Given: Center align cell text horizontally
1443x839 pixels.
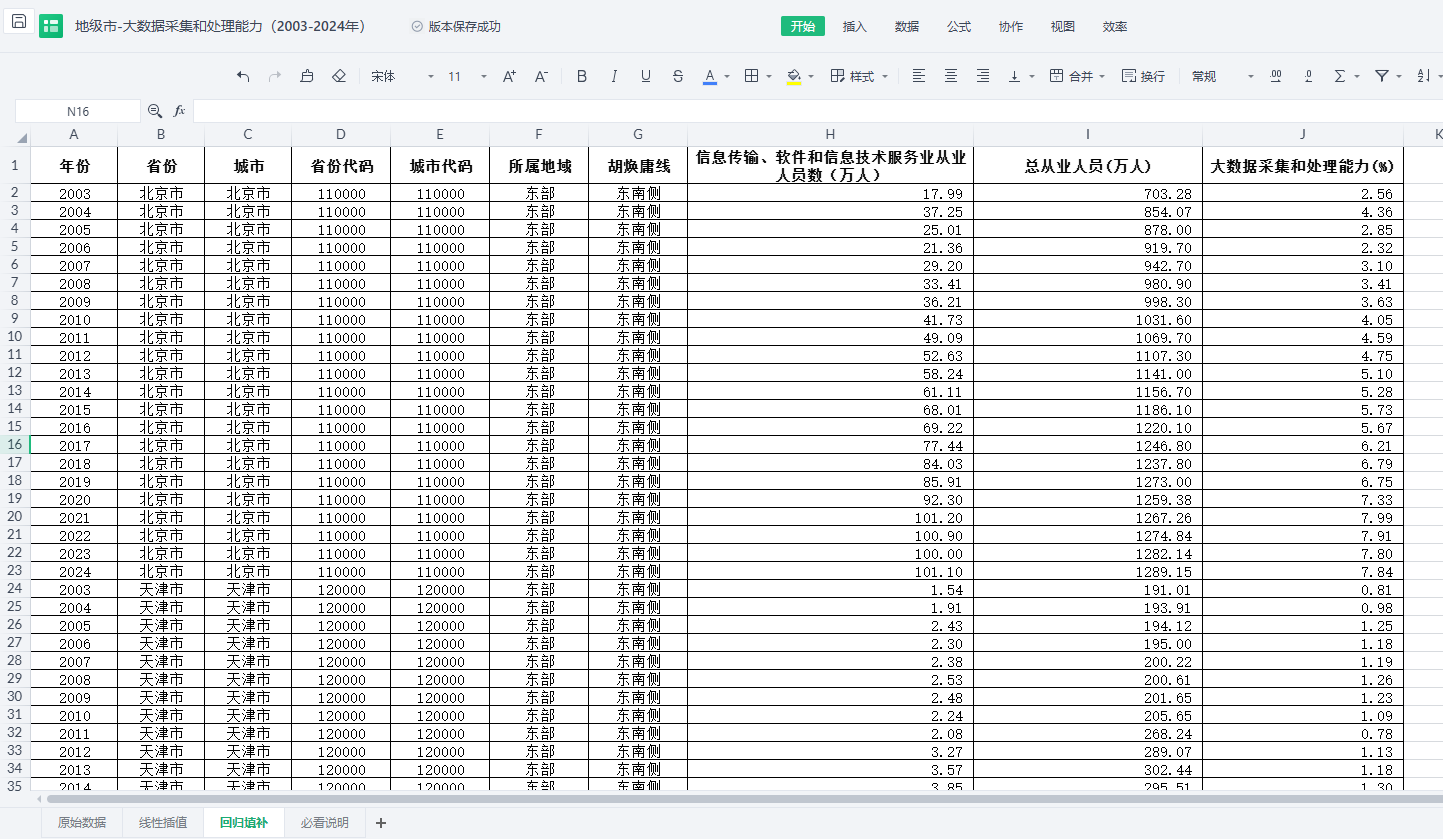Looking at the screenshot, I should click(951, 76).
